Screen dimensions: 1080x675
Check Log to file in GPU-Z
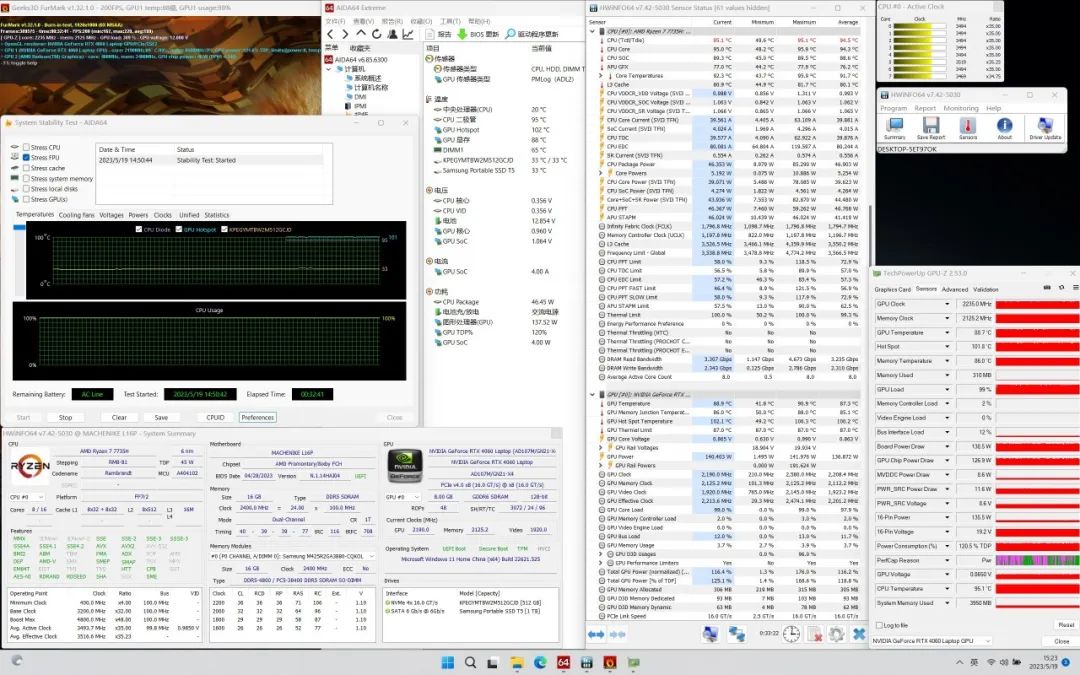coord(879,625)
